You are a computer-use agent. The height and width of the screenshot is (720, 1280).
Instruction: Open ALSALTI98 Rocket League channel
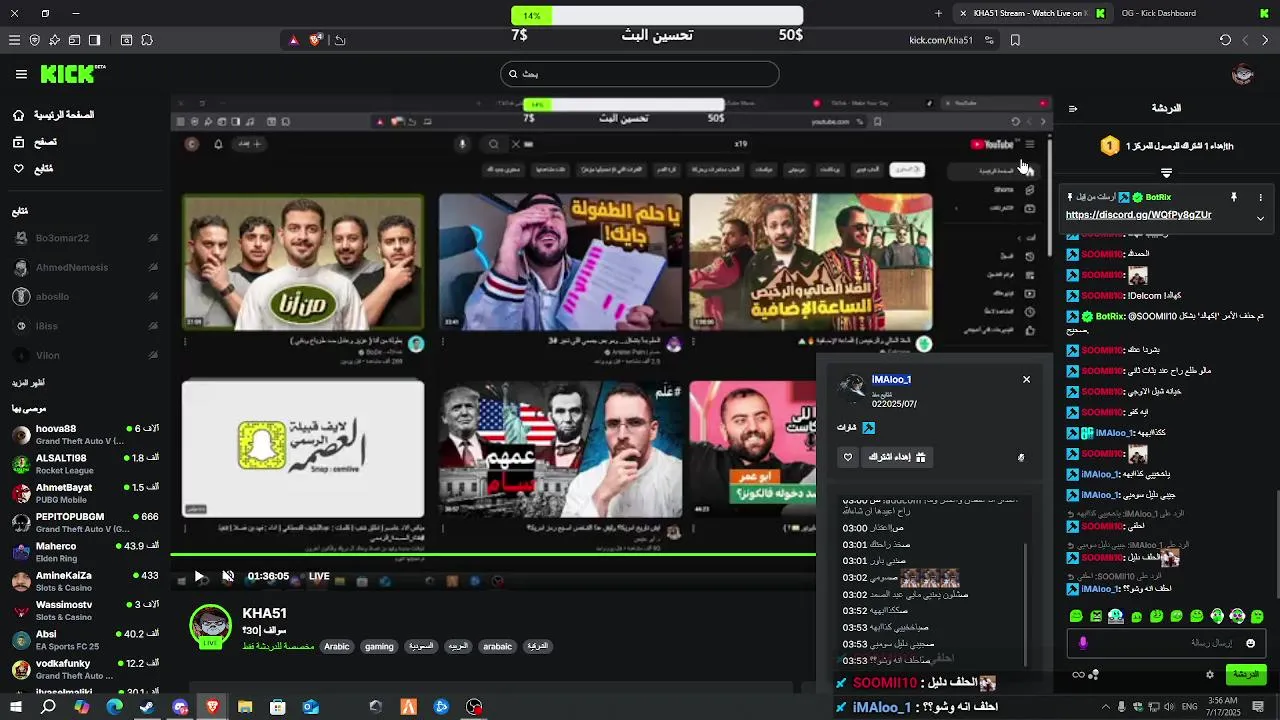(x=85, y=464)
